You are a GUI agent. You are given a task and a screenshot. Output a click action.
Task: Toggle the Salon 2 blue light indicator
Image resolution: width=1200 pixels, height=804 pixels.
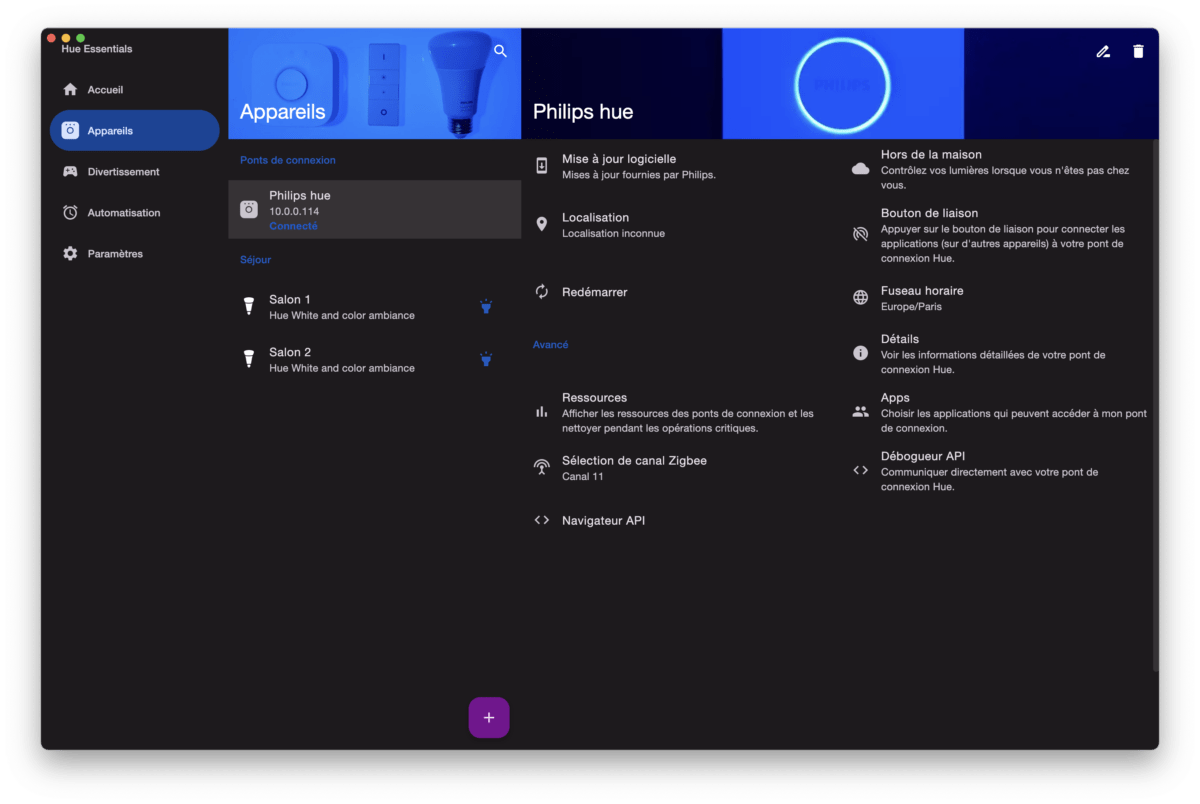[x=486, y=359]
